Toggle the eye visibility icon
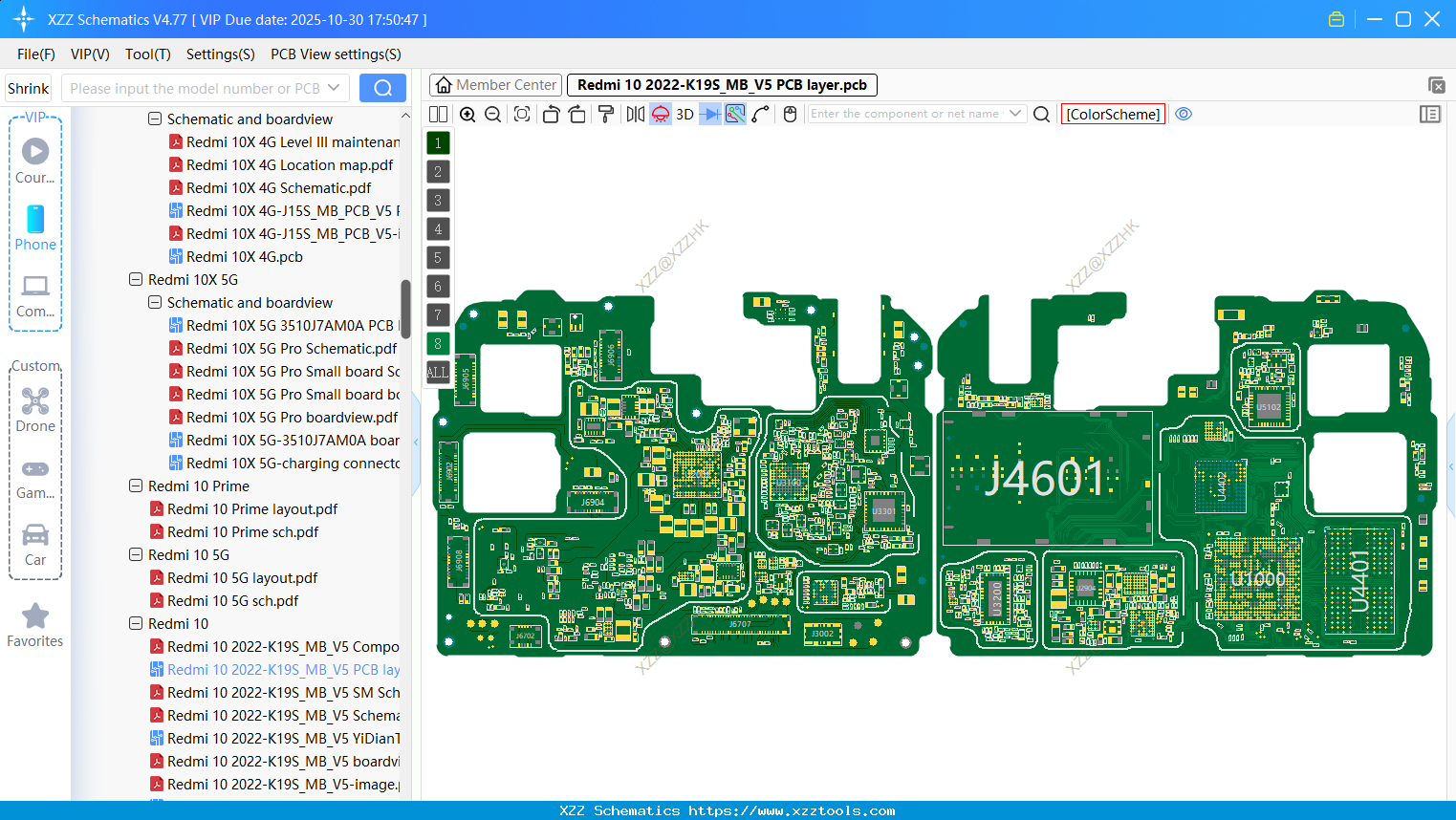Image resolution: width=1456 pixels, height=820 pixels. (1184, 114)
